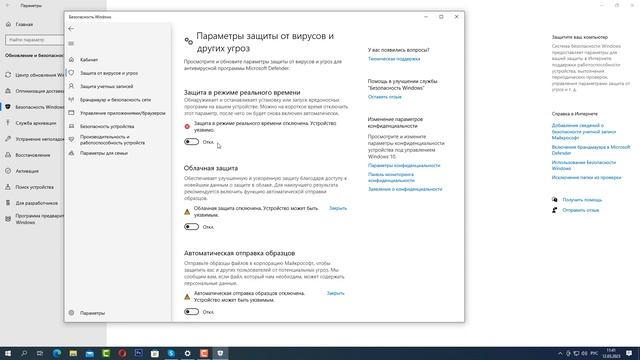Toggle Защита в режиме реального времени switch
640x360 pixels.
[x=191, y=142]
